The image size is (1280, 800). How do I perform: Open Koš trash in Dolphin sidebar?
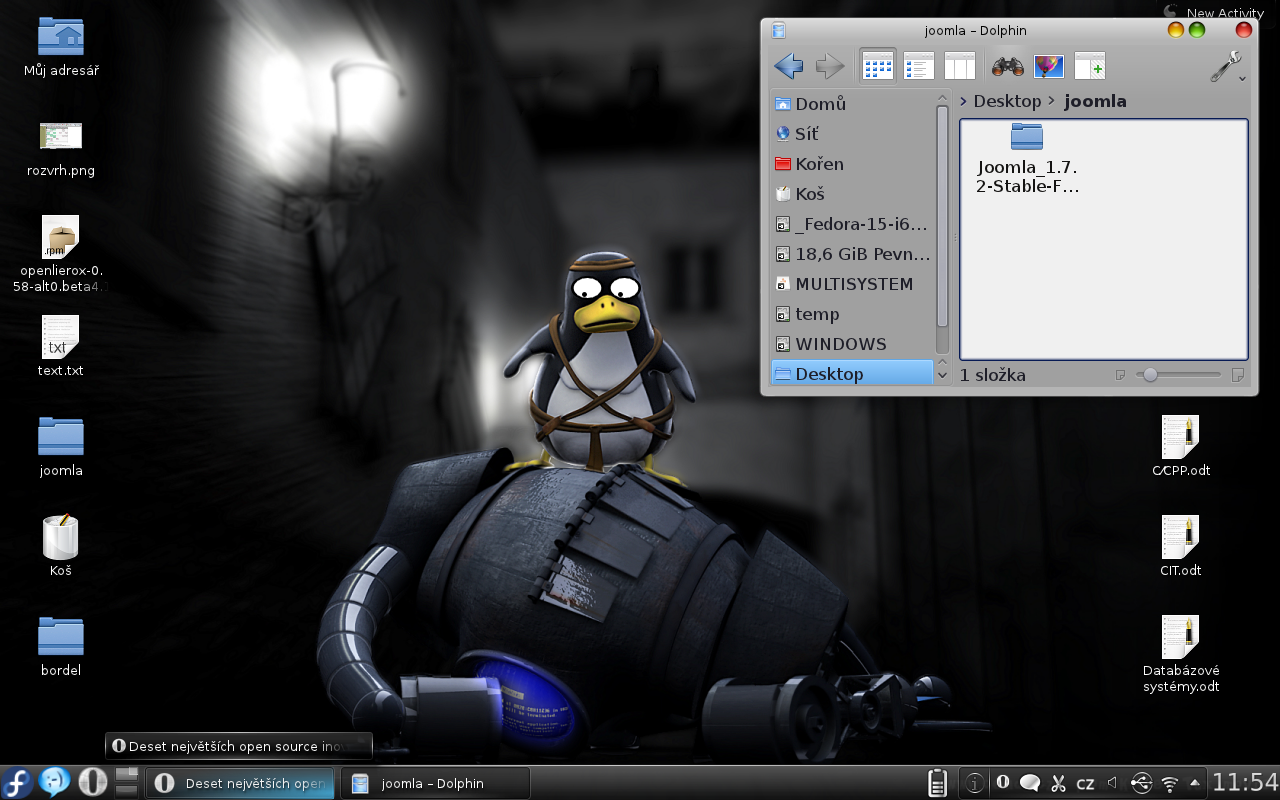852,194
